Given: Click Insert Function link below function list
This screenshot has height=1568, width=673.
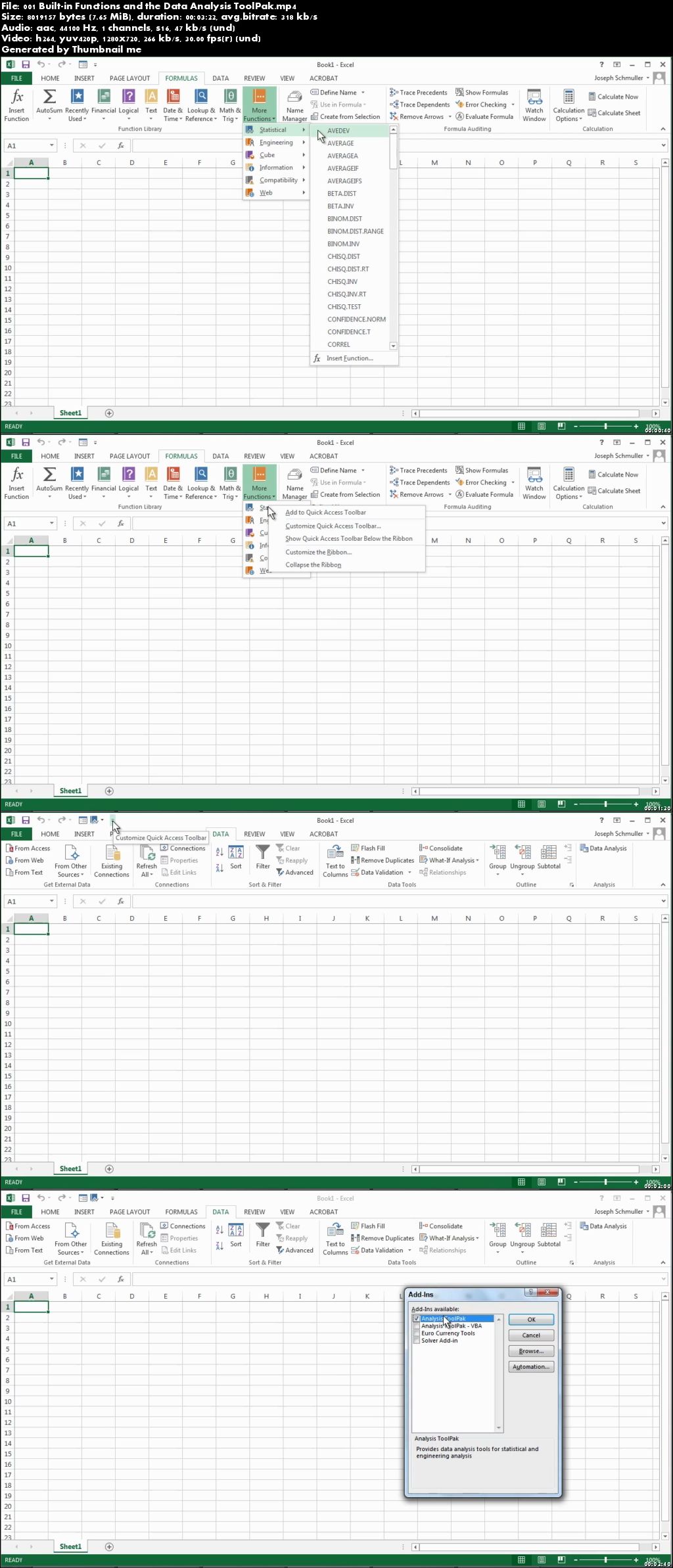Looking at the screenshot, I should [x=350, y=358].
